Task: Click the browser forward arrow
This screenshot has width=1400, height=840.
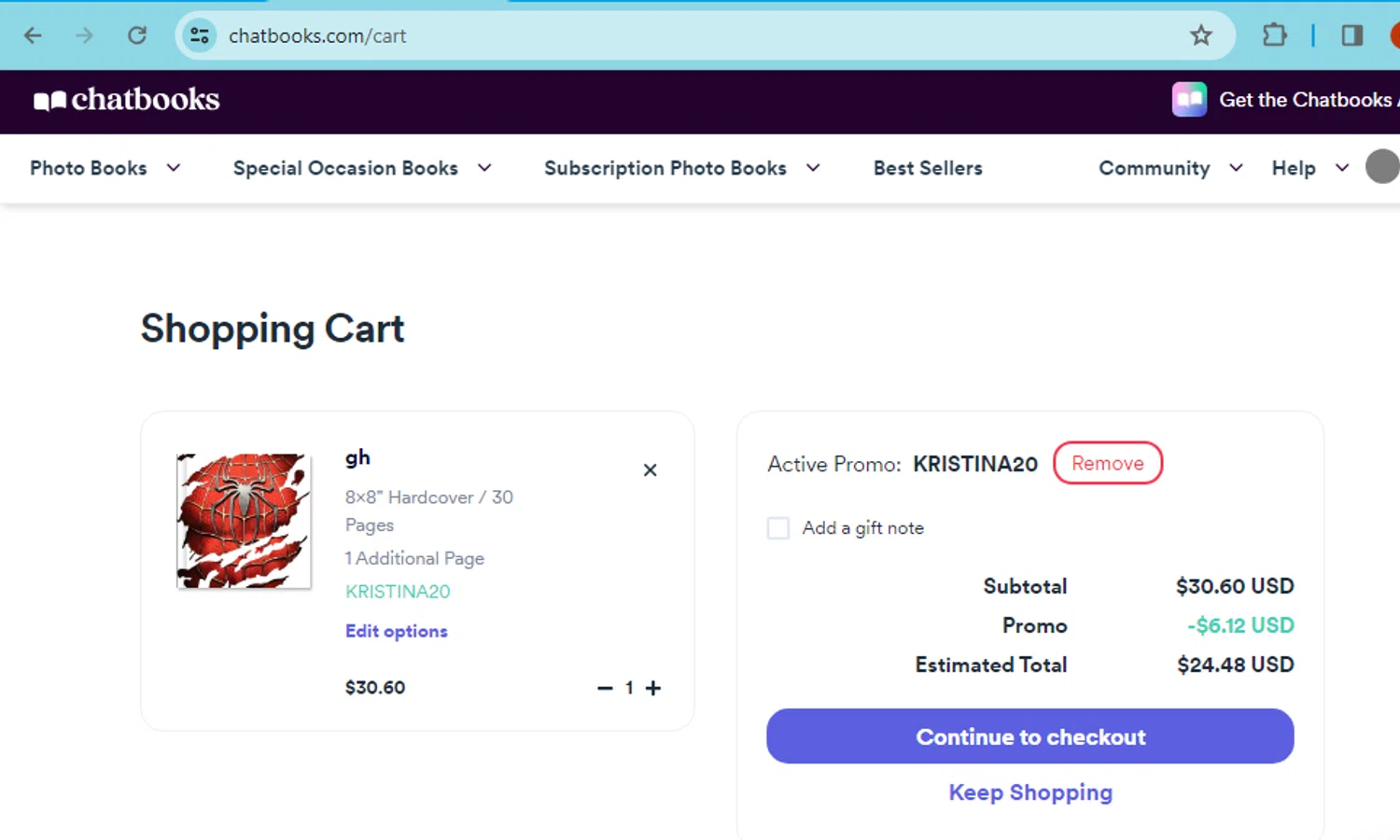Action: pyautogui.click(x=85, y=35)
